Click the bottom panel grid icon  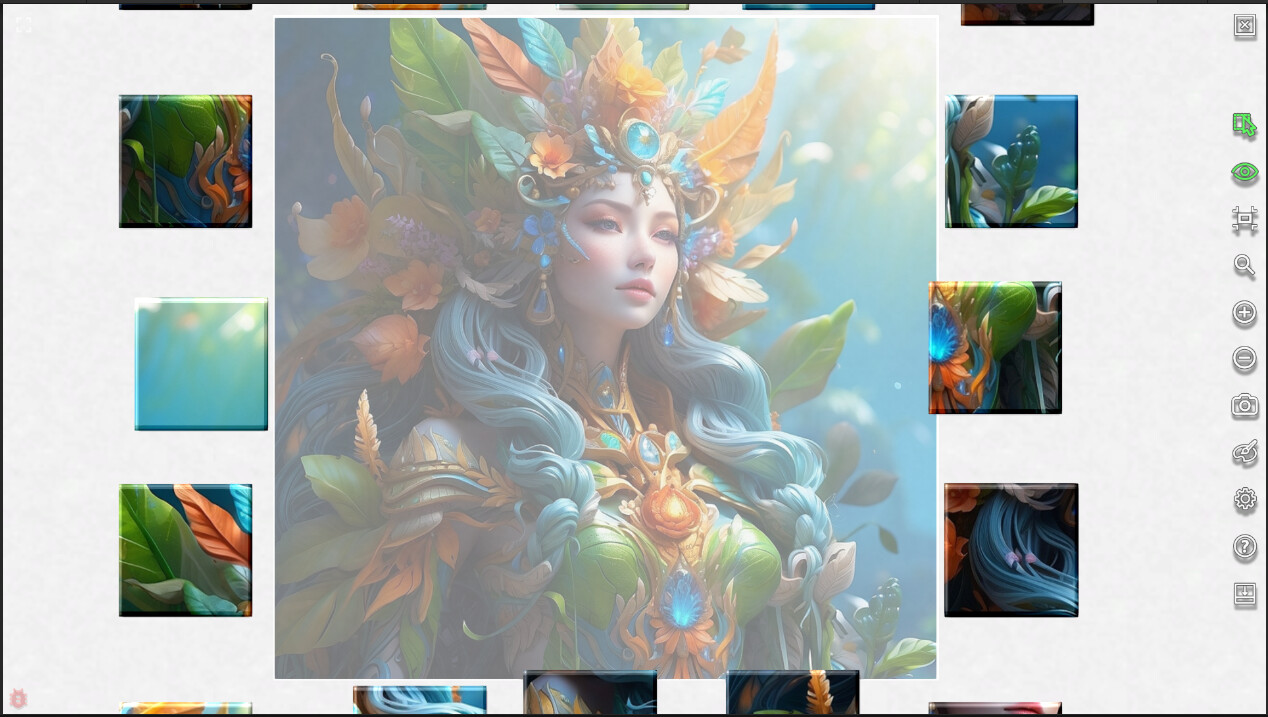point(1245,592)
